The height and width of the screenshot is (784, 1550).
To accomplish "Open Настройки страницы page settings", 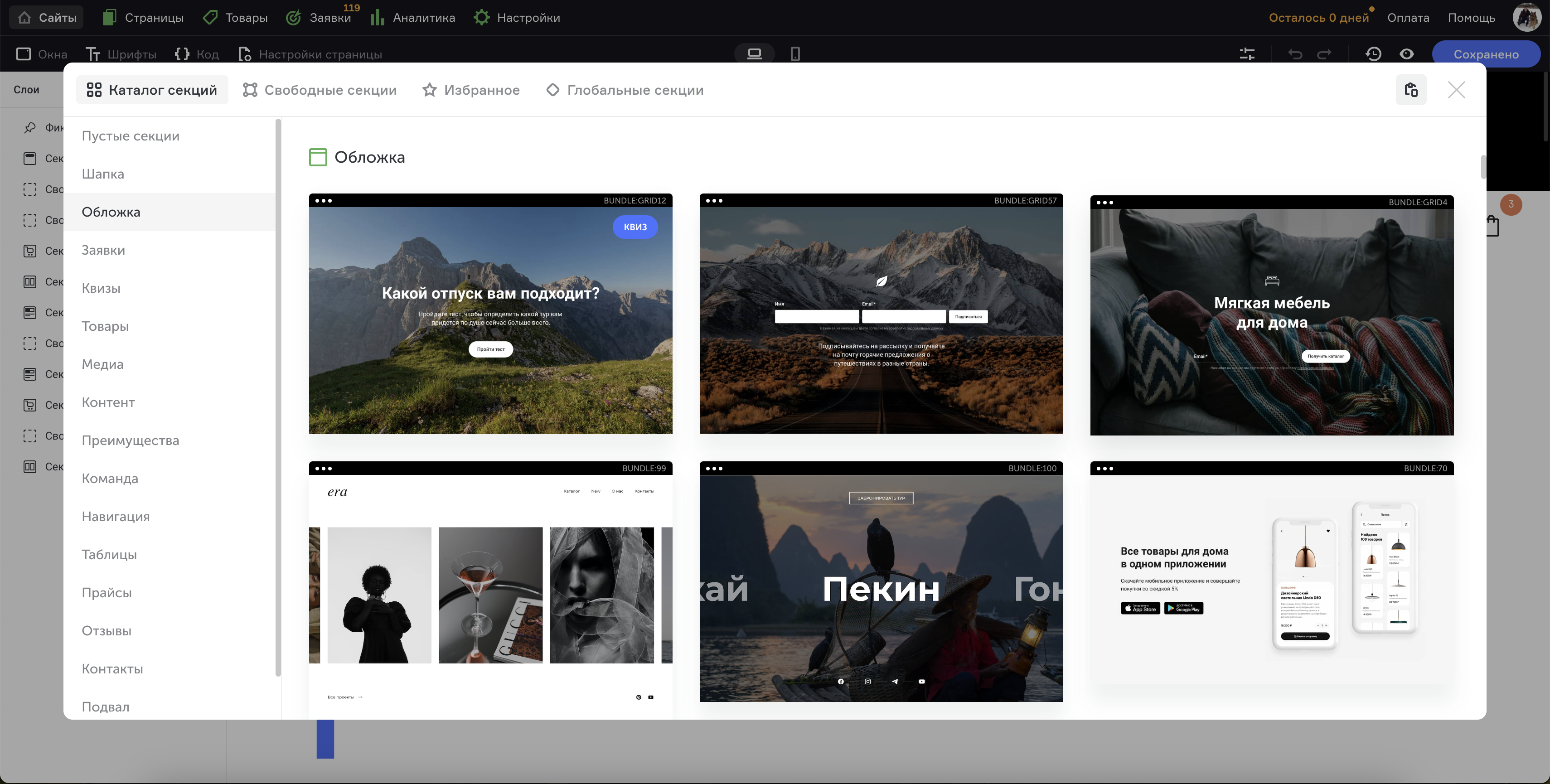I will coord(310,54).
